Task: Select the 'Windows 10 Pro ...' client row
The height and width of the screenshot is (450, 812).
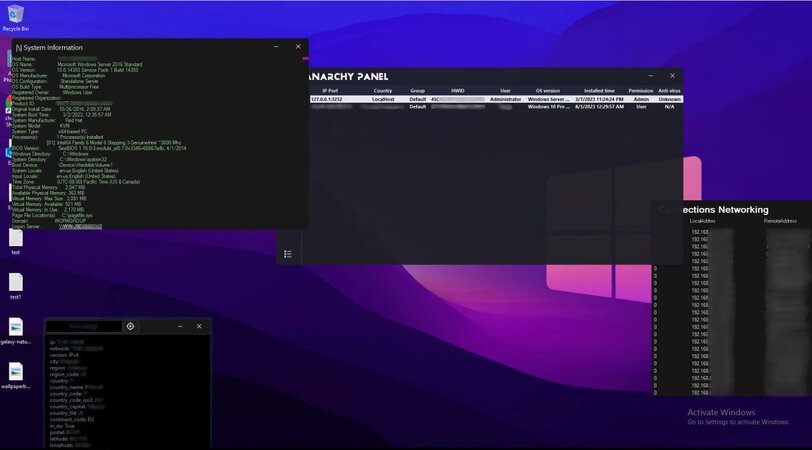Action: point(496,107)
